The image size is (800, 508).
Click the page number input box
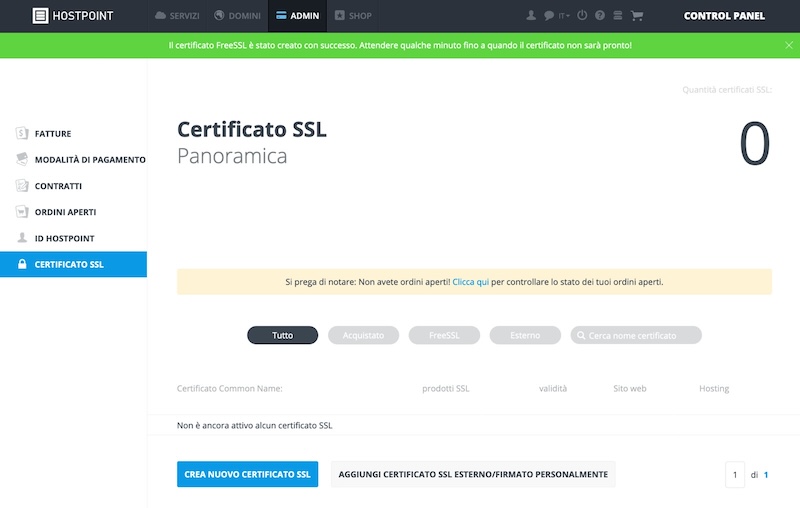735,474
